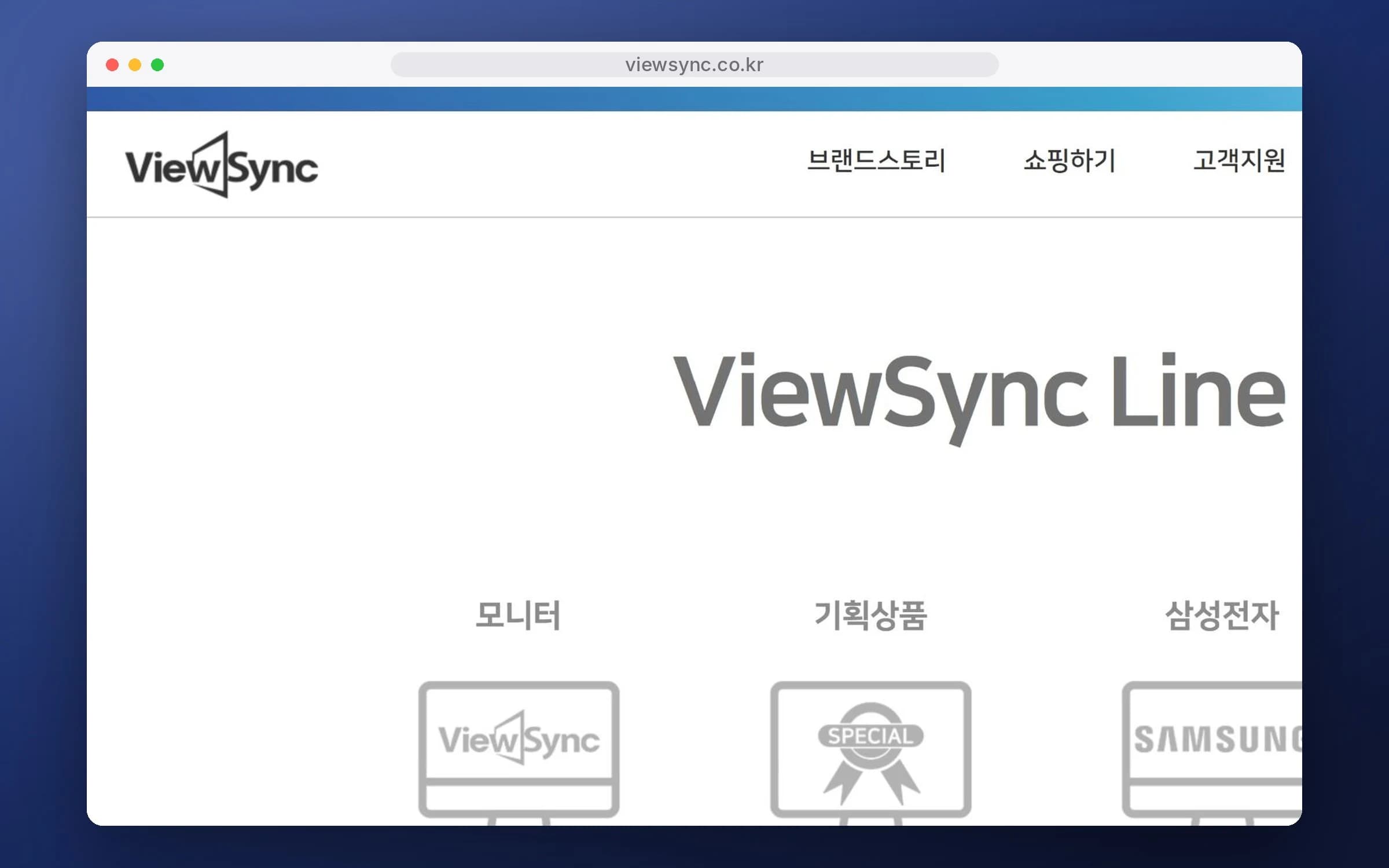Click the Samsung monitor icon
The width and height of the screenshot is (1389, 868).
pos(1212,753)
